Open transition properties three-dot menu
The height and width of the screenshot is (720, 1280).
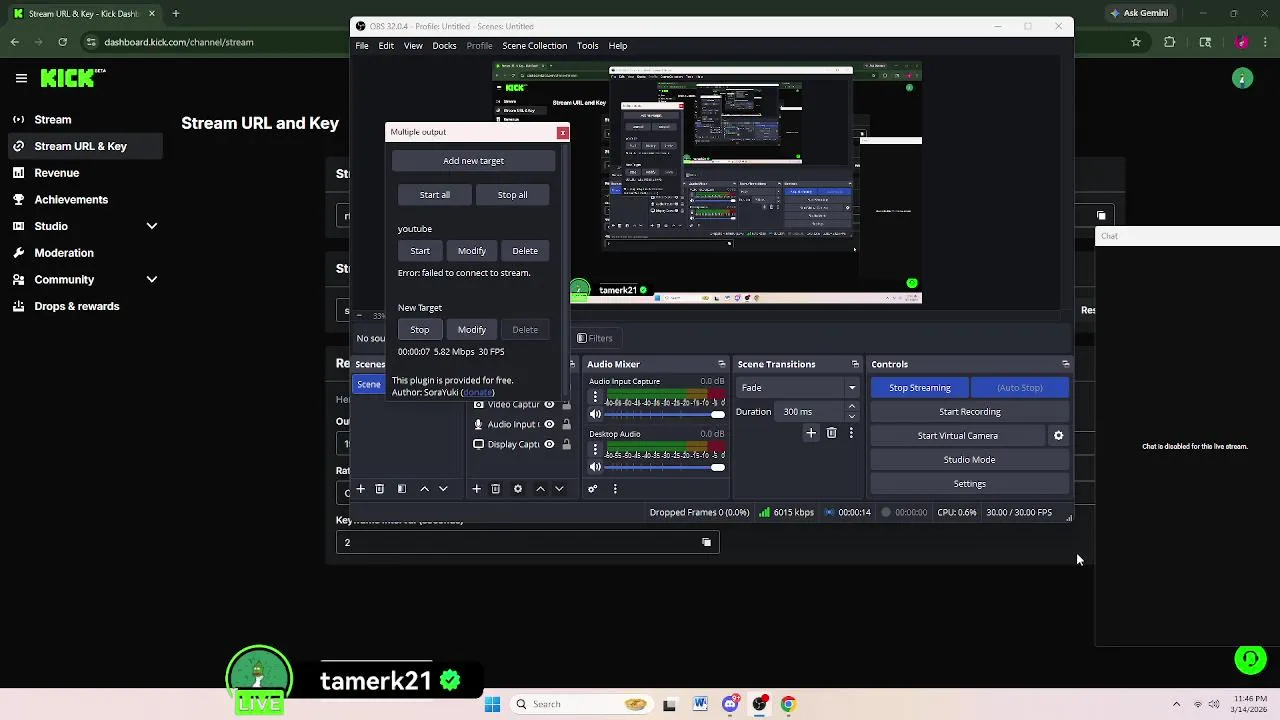point(851,433)
